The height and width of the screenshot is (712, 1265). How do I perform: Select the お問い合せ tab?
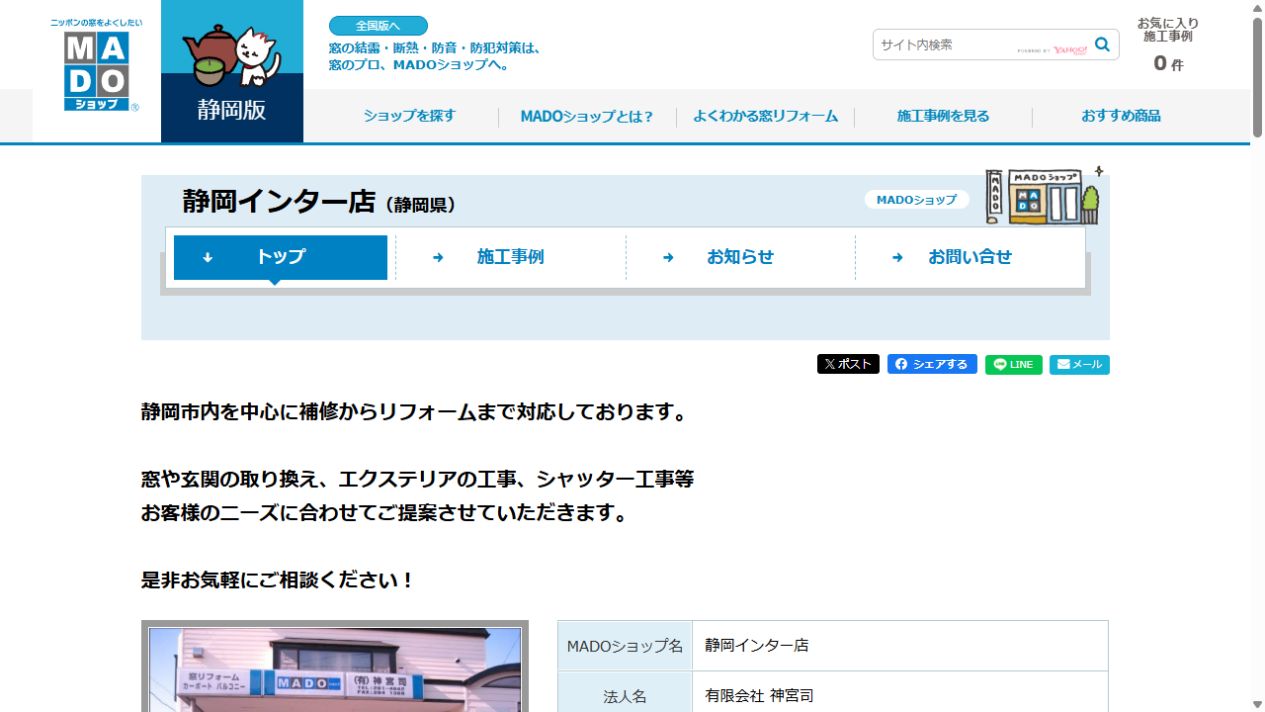click(970, 257)
